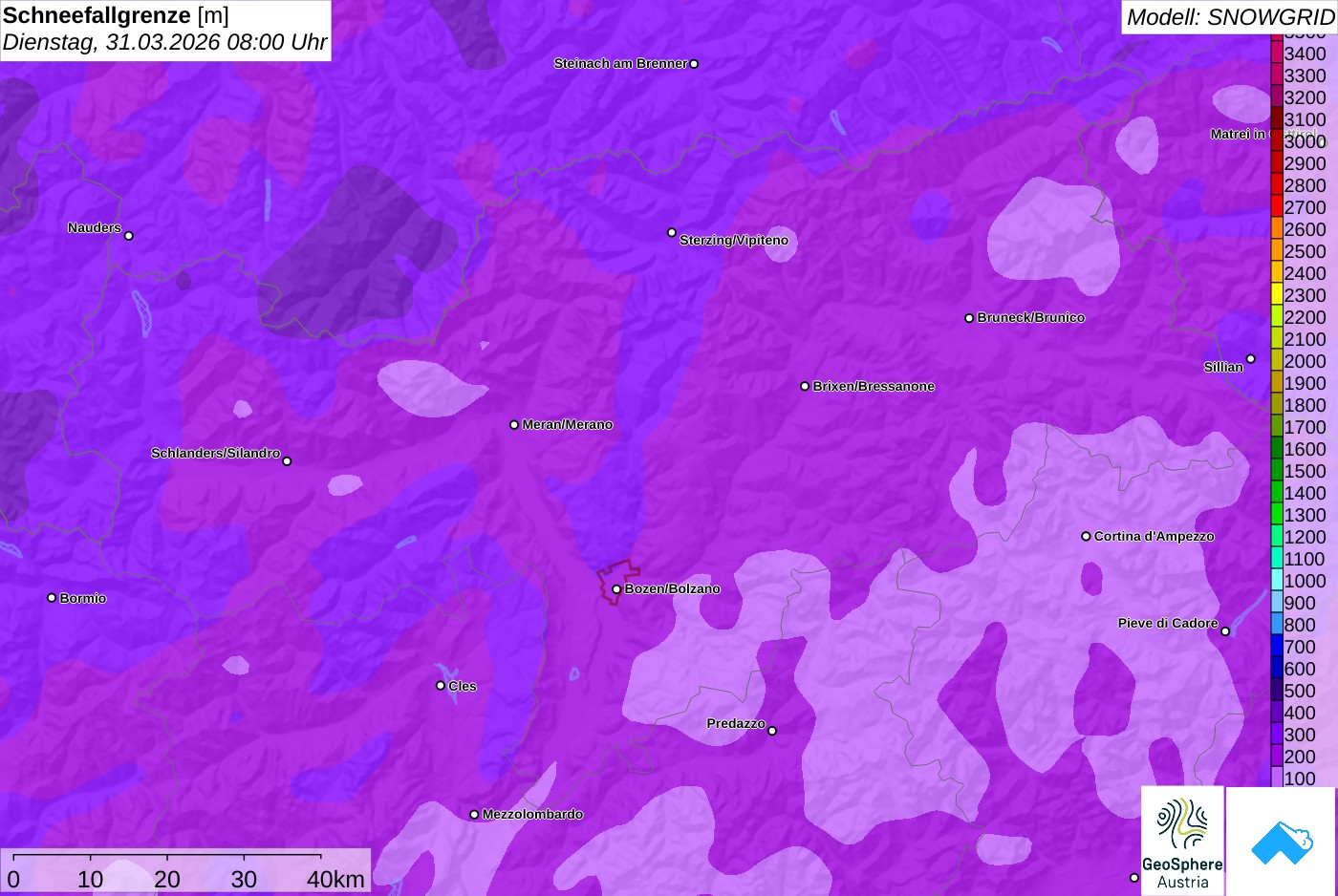Screen dimensions: 1338x896
Task: Click the Modell: SNOWGRID label
Action: [1230, 16]
